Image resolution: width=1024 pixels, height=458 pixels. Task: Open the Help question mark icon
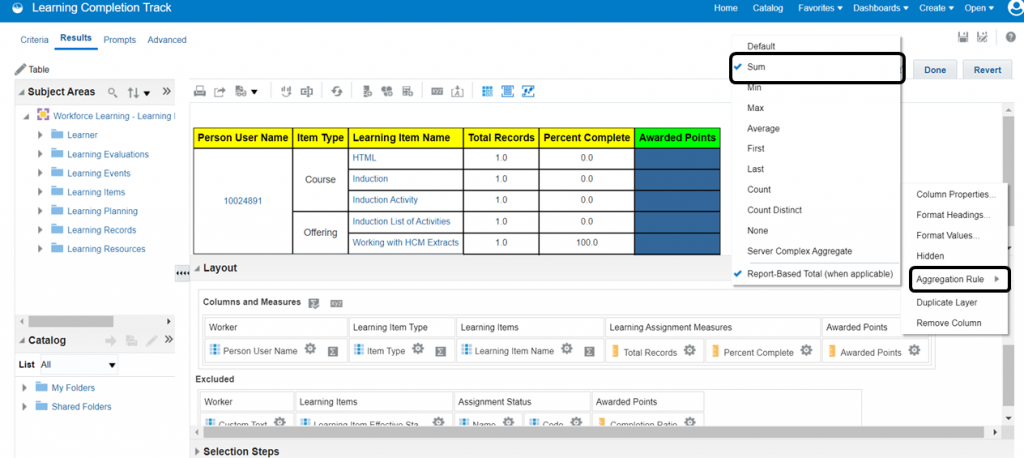[x=1010, y=38]
